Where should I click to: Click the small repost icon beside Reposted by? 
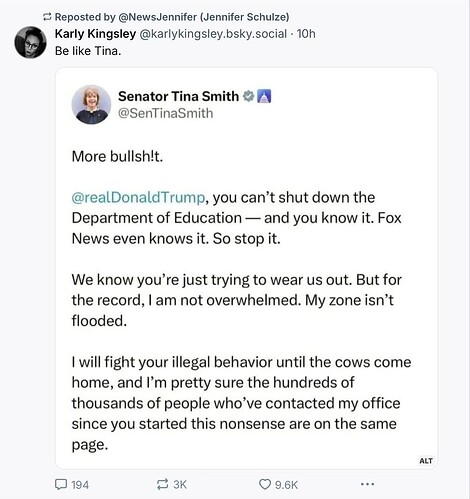47,17
